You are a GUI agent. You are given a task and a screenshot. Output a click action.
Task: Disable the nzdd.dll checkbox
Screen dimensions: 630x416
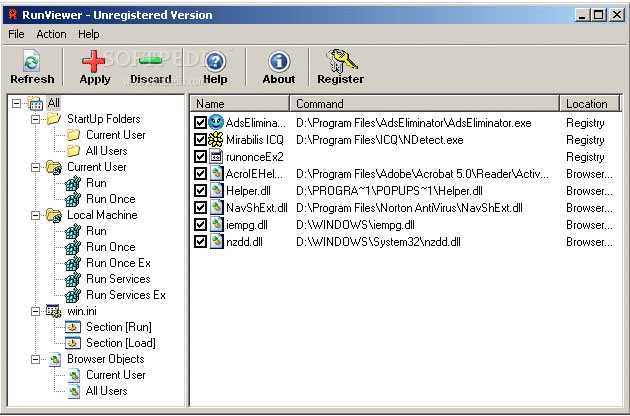pyautogui.click(x=200, y=242)
